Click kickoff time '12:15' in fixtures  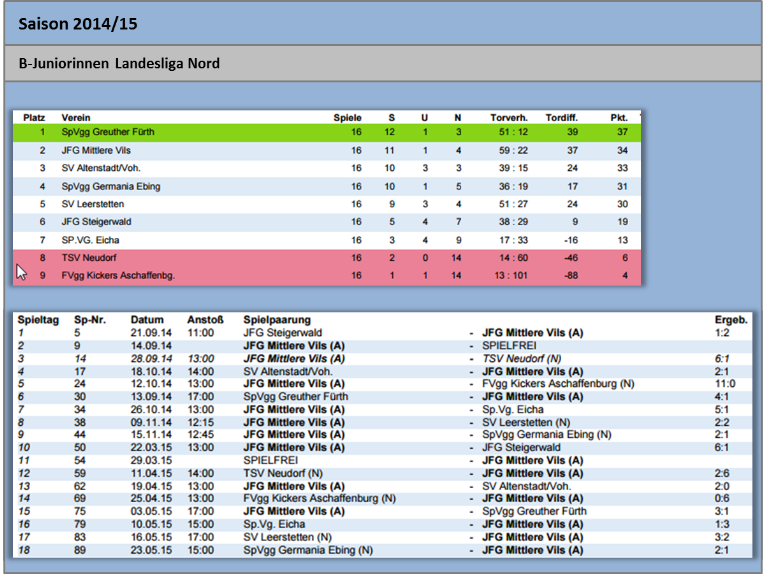pos(201,422)
